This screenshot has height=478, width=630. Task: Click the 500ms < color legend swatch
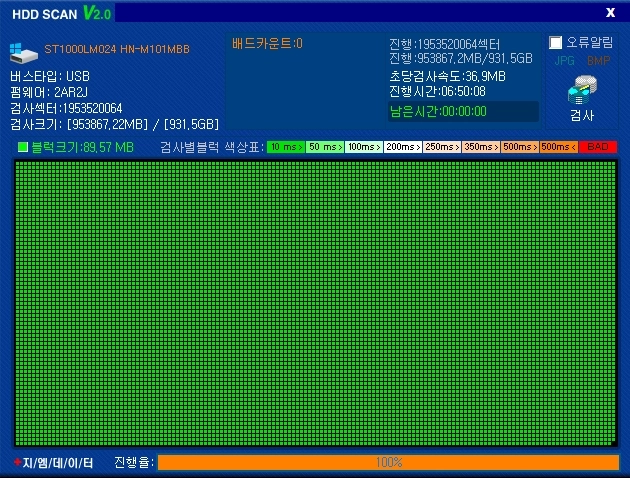(559, 147)
